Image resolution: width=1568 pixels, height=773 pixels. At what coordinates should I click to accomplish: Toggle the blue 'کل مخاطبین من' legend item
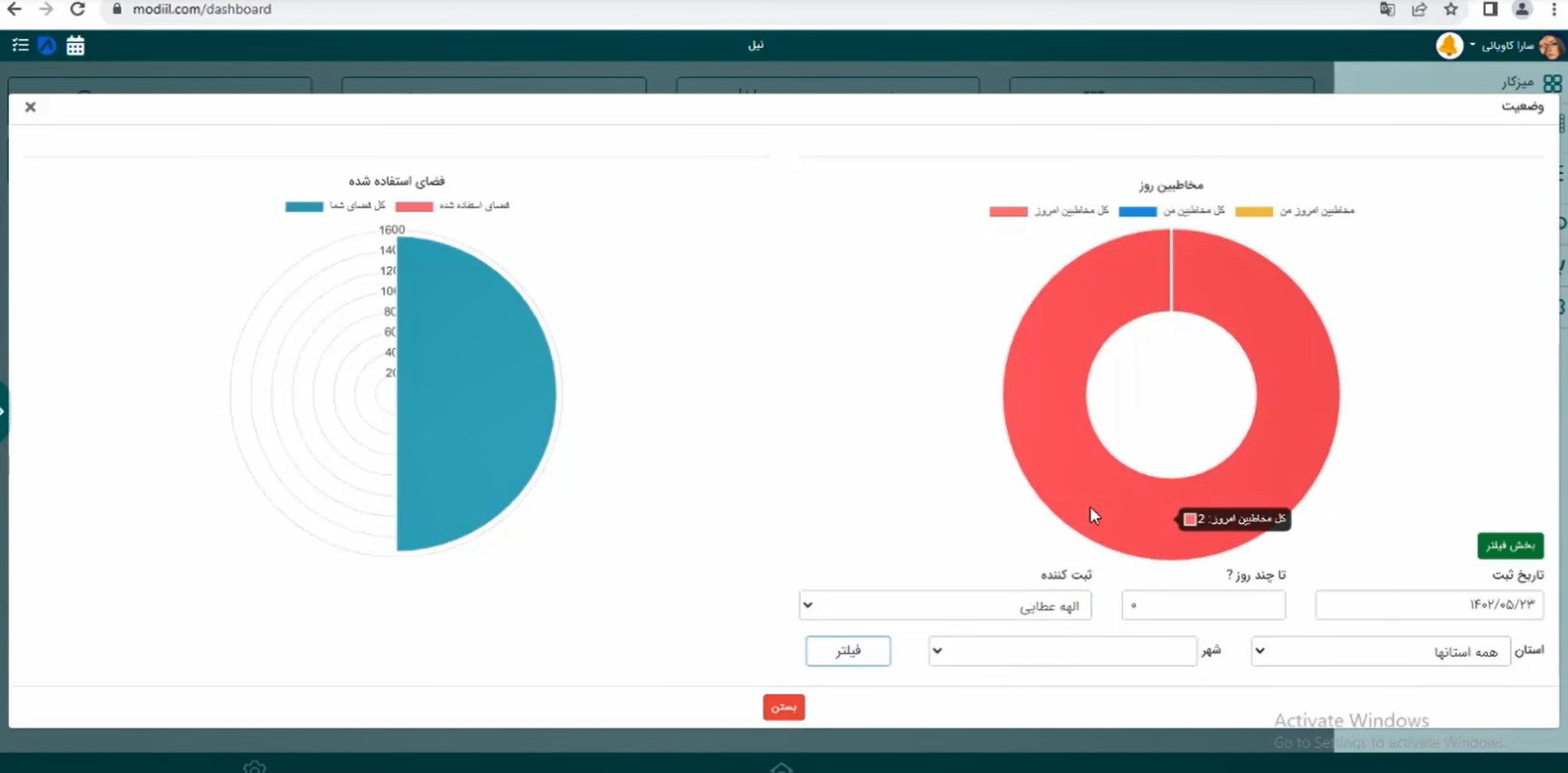pos(1171,211)
